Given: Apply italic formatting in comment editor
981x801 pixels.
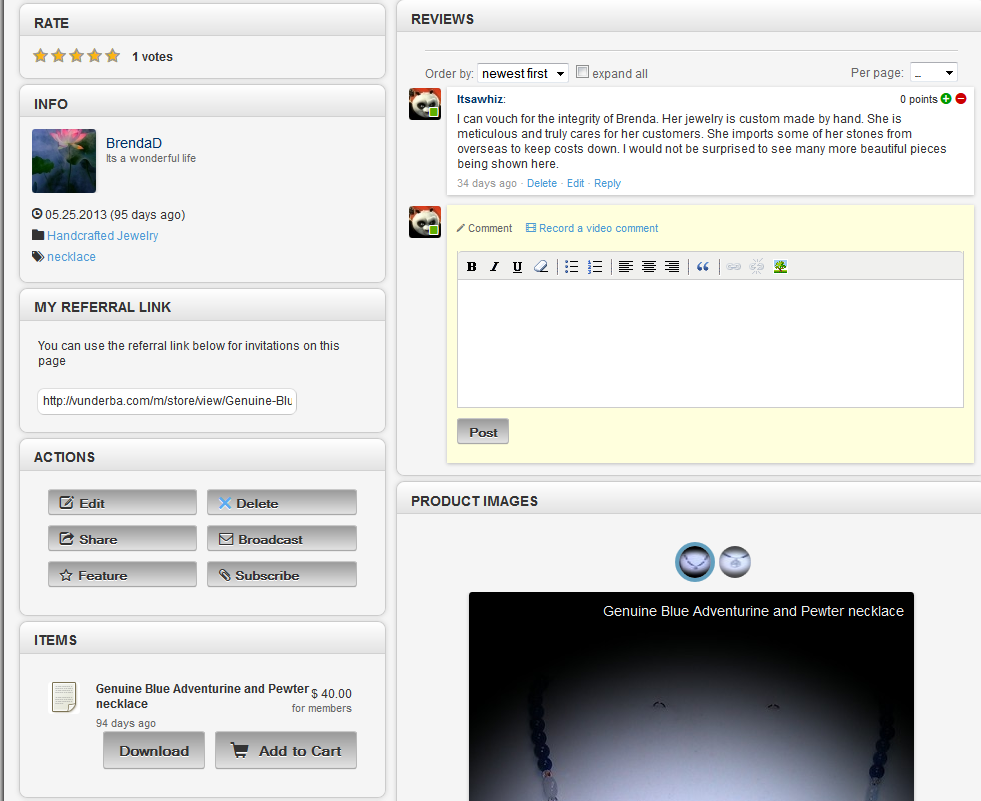Looking at the screenshot, I should click(x=494, y=267).
